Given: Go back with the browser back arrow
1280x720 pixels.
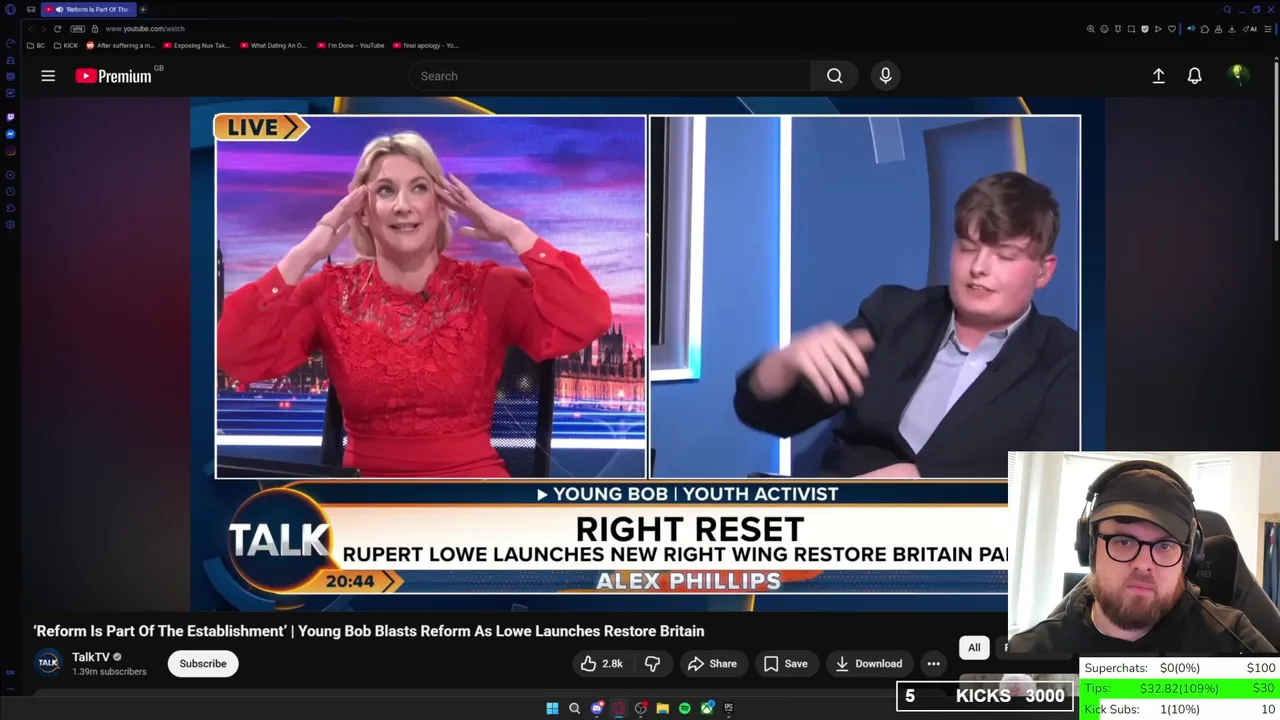Looking at the screenshot, I should tap(31, 29).
